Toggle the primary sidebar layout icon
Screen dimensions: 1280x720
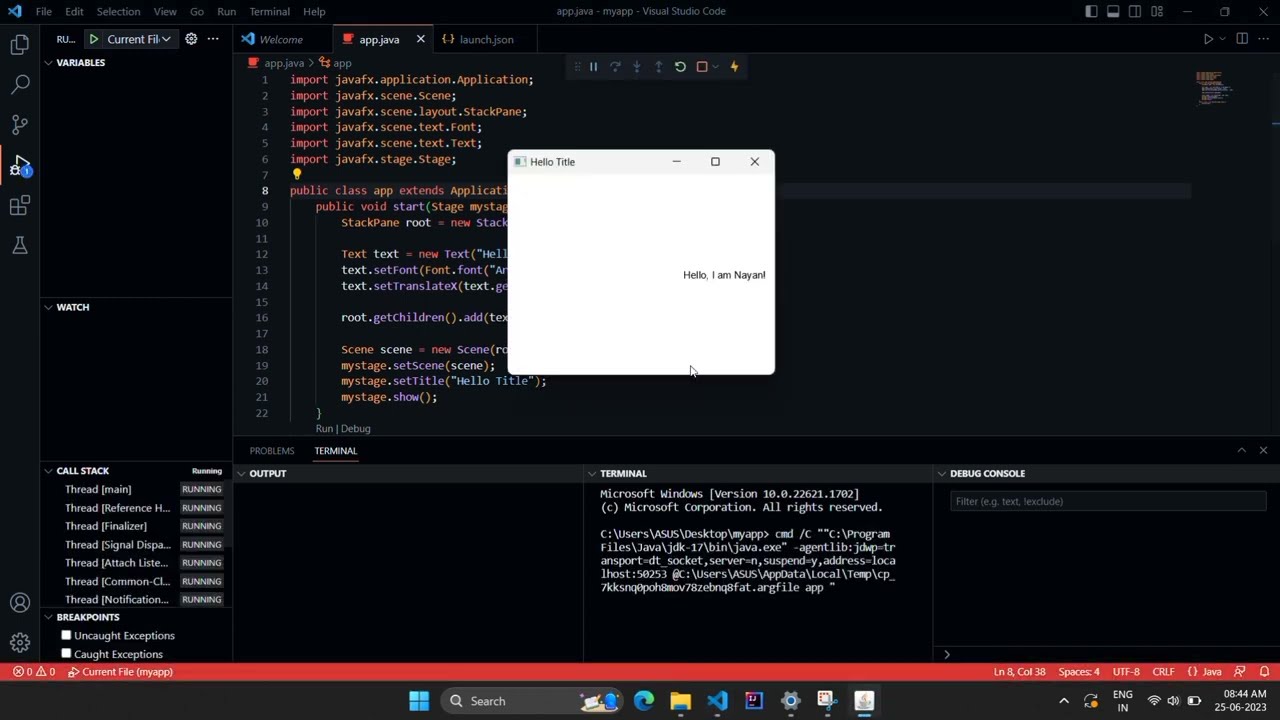pos(1091,11)
